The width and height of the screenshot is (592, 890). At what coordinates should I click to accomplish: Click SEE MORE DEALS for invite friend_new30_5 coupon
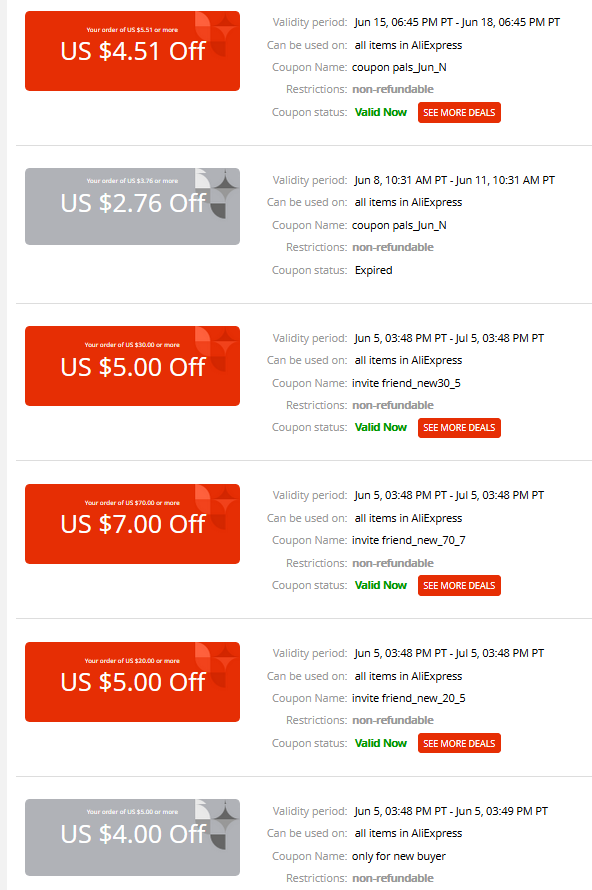(x=459, y=427)
